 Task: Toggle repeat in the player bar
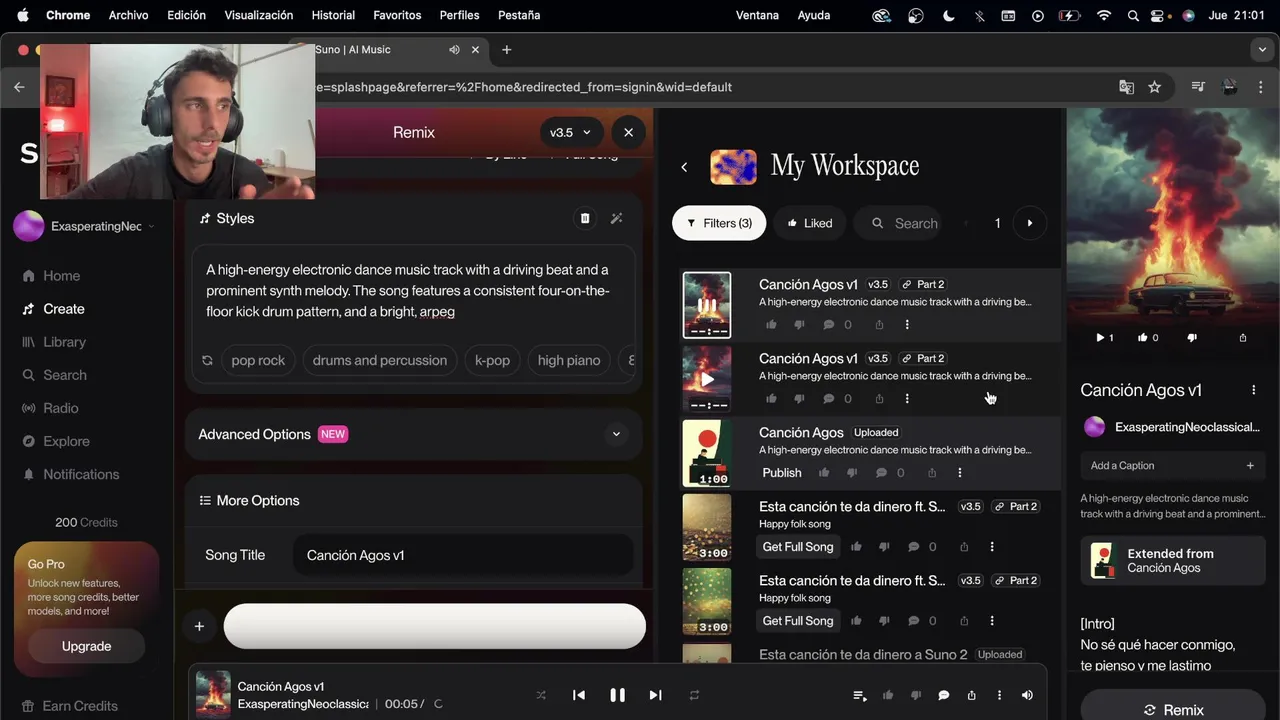point(694,695)
